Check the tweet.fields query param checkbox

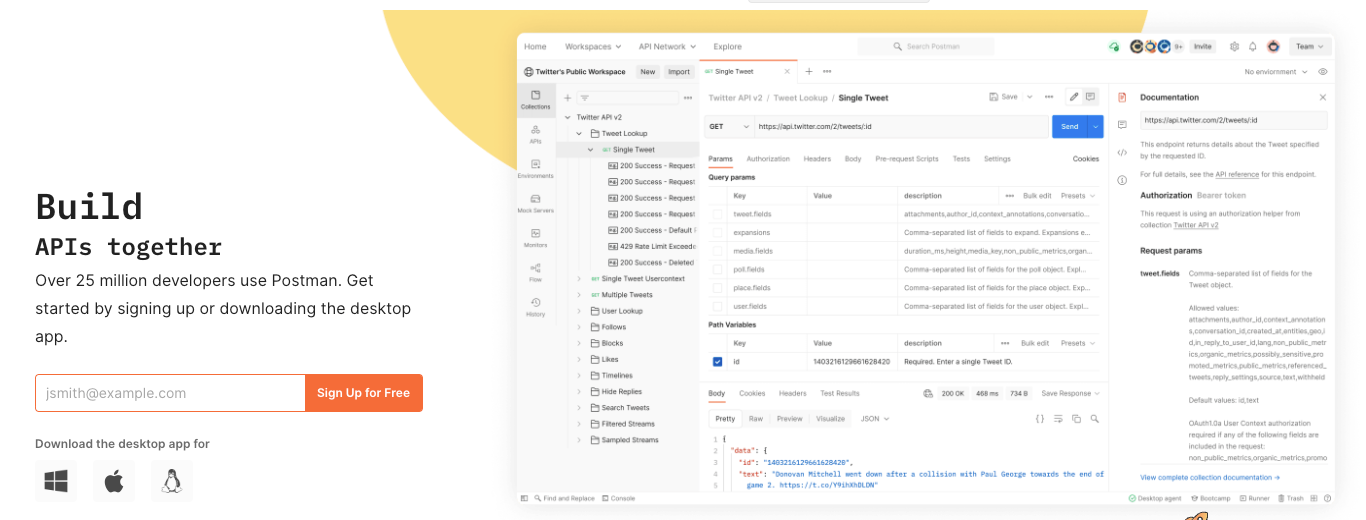point(717,214)
